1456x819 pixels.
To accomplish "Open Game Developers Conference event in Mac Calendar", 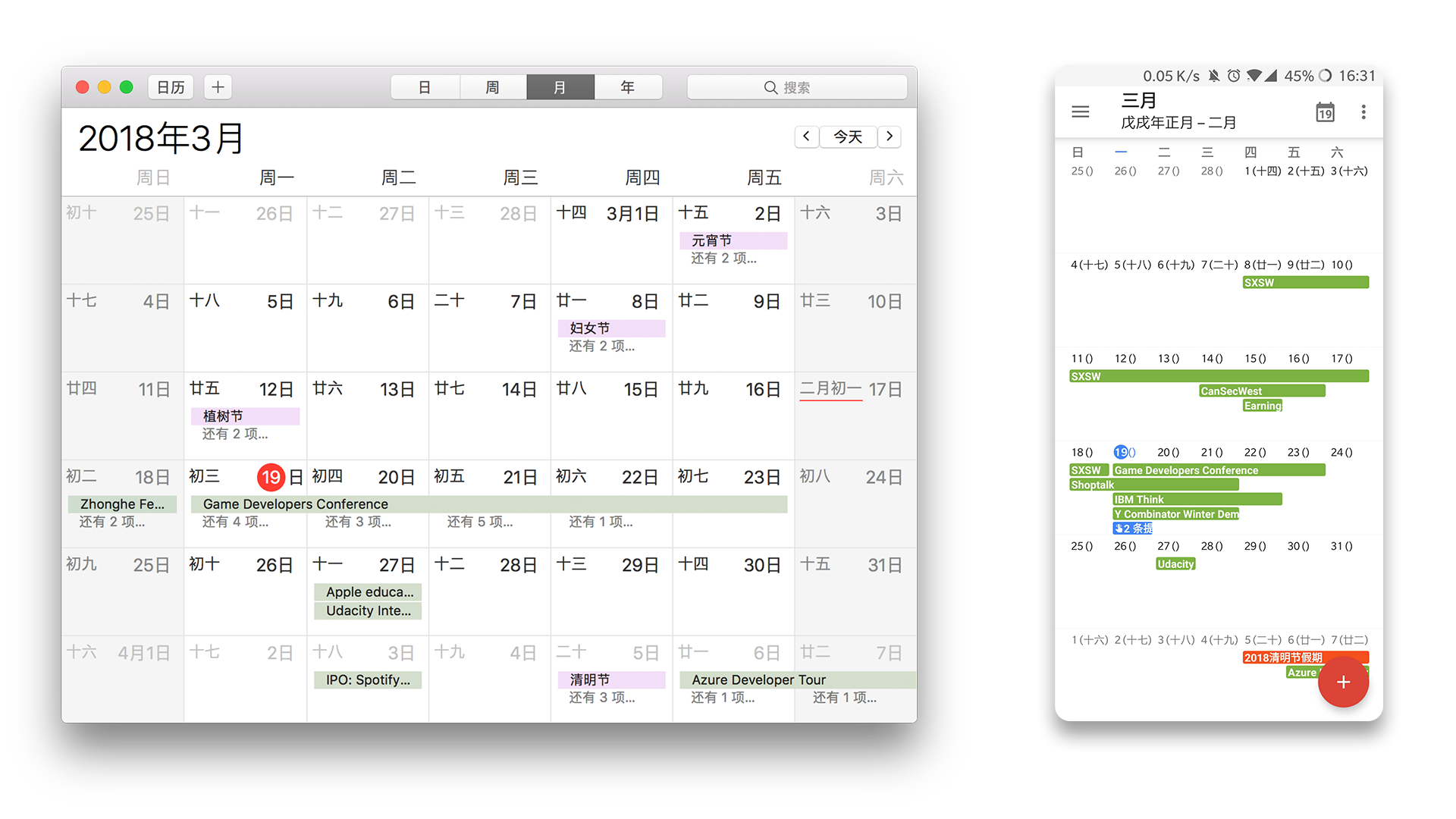I will click(489, 504).
